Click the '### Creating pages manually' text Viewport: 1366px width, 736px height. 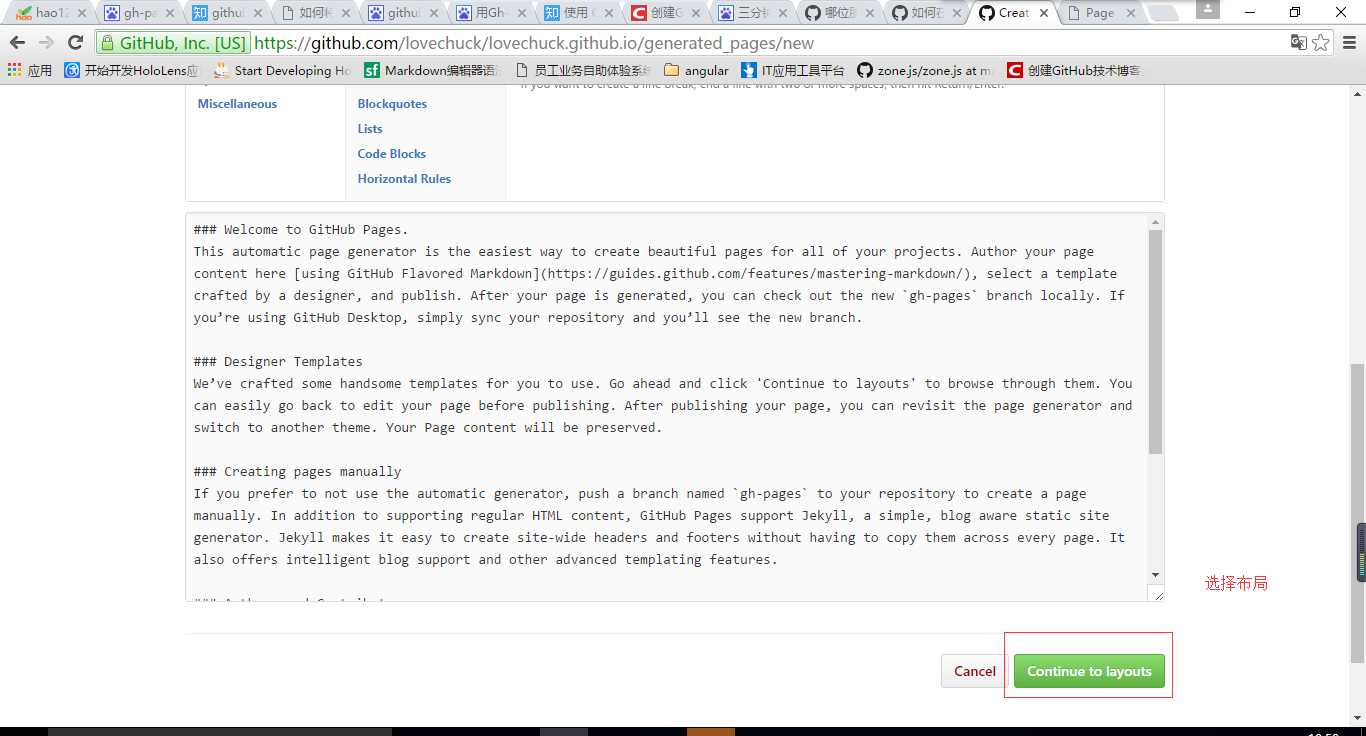pyautogui.click(x=297, y=471)
